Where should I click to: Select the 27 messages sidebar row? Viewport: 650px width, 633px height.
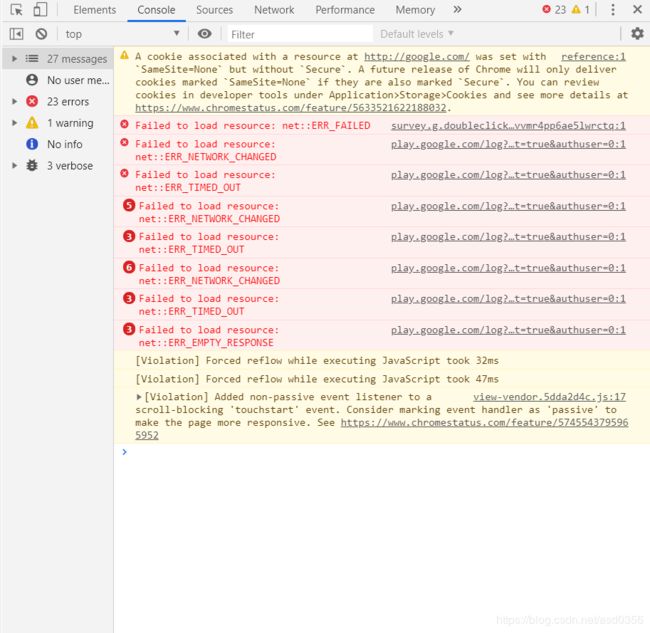tap(58, 59)
